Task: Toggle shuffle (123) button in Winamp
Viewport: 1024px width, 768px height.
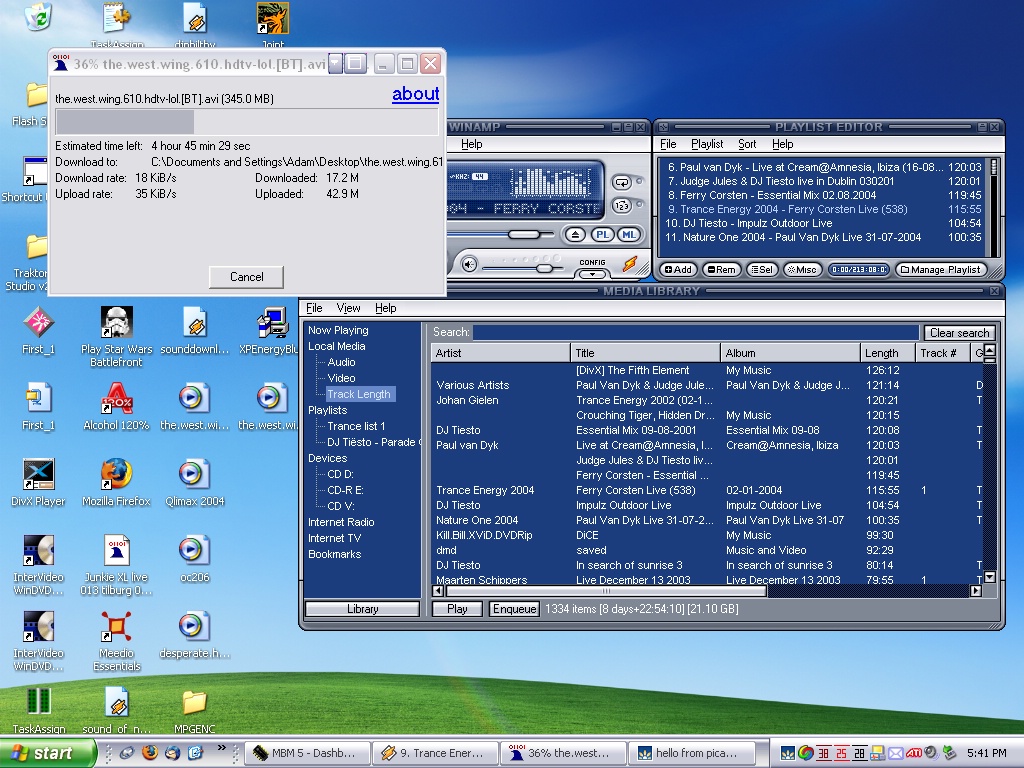Action: [x=622, y=206]
